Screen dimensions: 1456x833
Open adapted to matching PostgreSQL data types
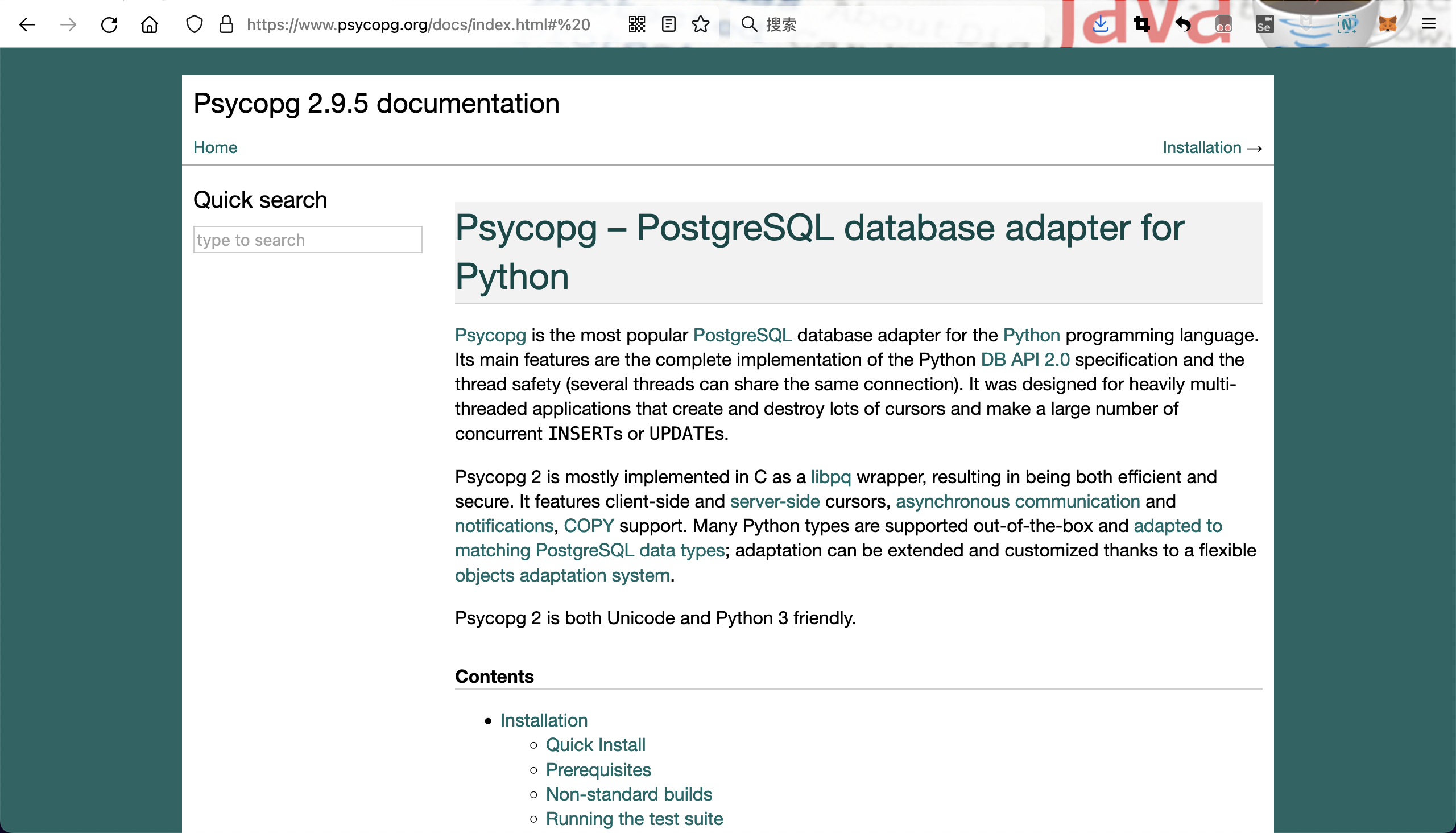point(590,551)
